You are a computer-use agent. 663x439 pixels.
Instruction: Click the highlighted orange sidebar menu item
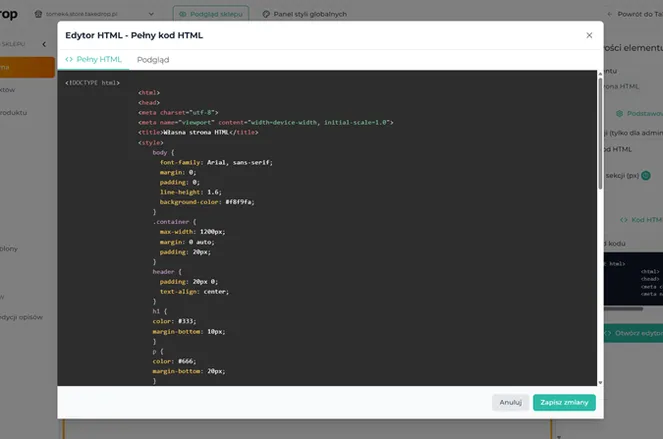[x=27, y=67]
